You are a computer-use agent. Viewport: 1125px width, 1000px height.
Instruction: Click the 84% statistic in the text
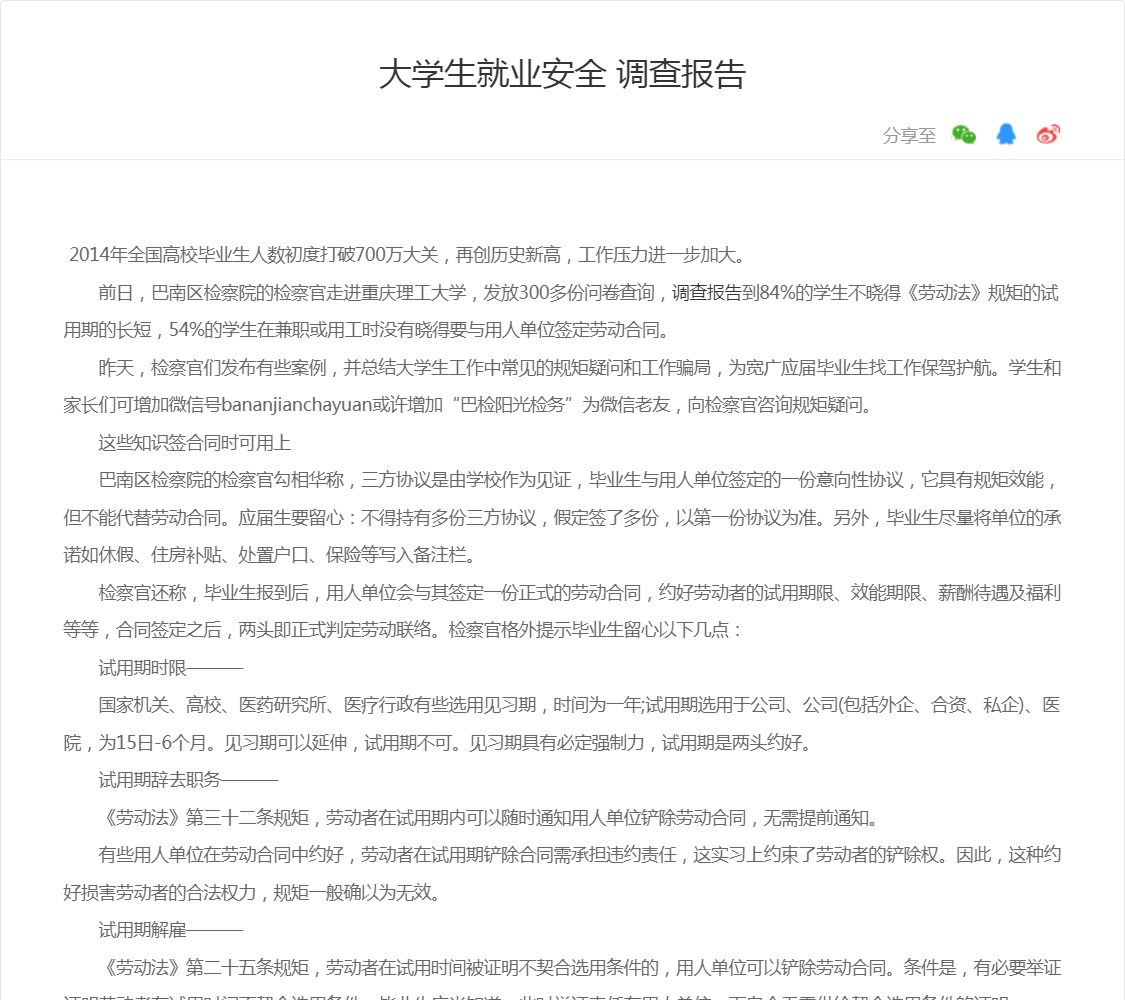776,293
